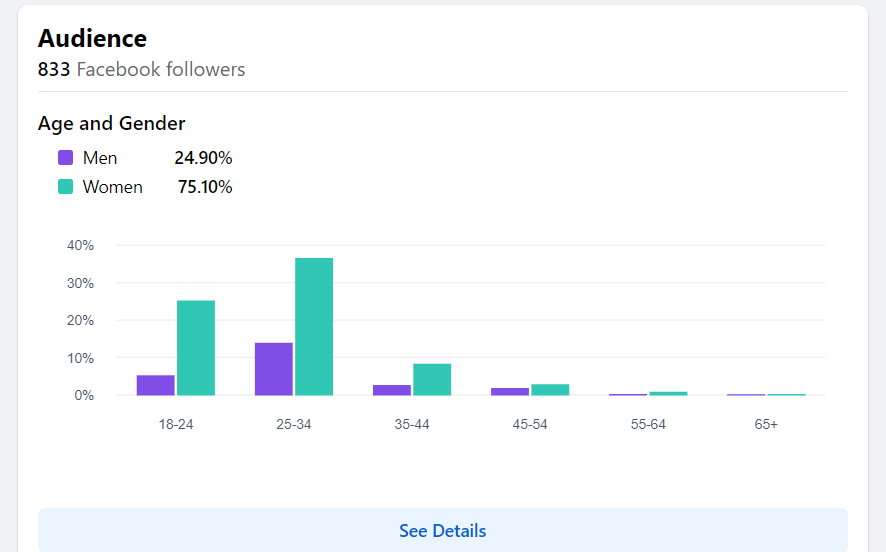Select the Men legend label
This screenshot has height=552, width=886.
coord(100,158)
